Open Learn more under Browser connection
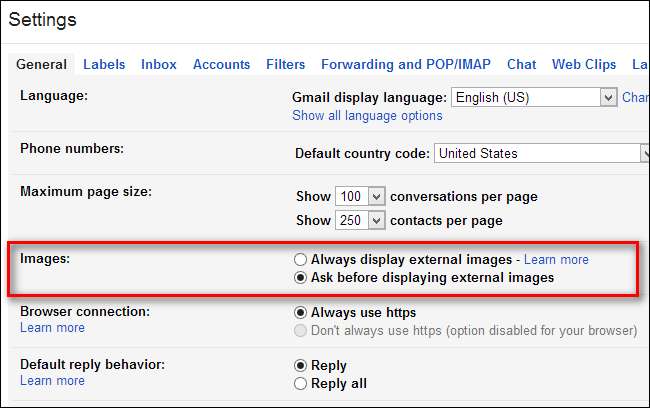650x408 pixels. tap(52, 328)
